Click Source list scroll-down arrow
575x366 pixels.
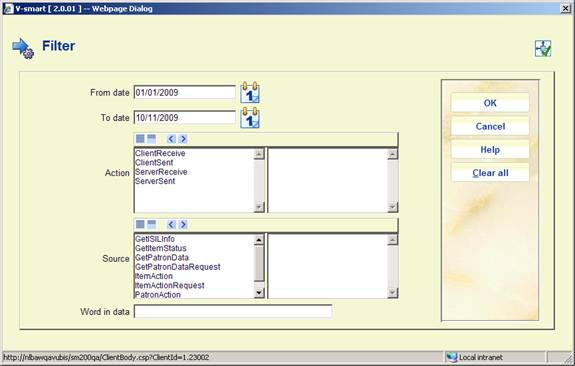pyautogui.click(x=259, y=292)
